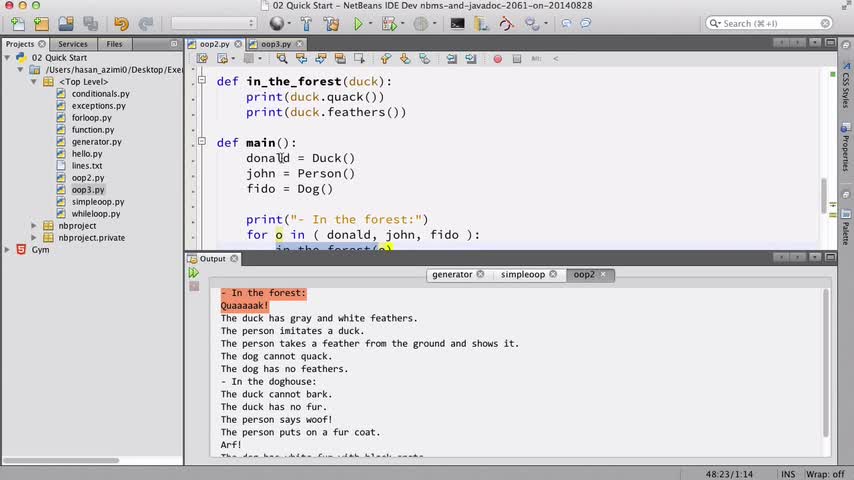Click the Find Selection magnifier editor icon
This screenshot has height=480, width=854.
(x=282, y=59)
